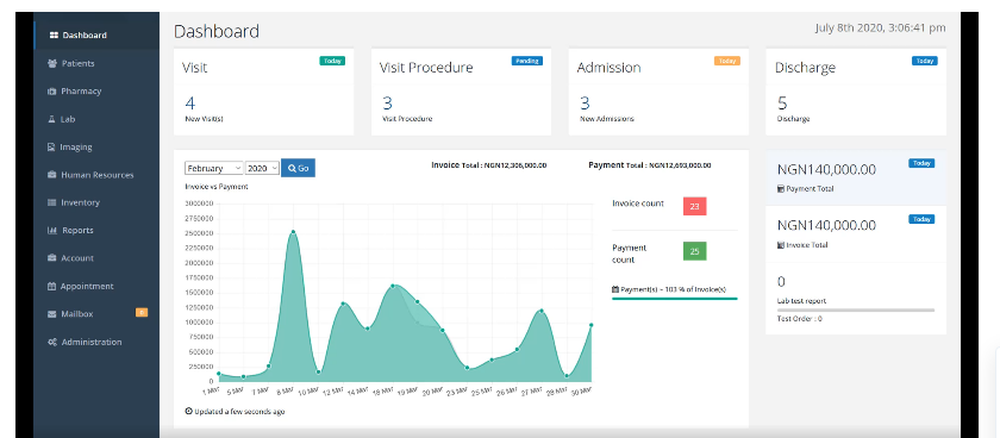Click calculator icon next to Payment Total
Viewport: 1000px width, 438px height.
[781, 189]
